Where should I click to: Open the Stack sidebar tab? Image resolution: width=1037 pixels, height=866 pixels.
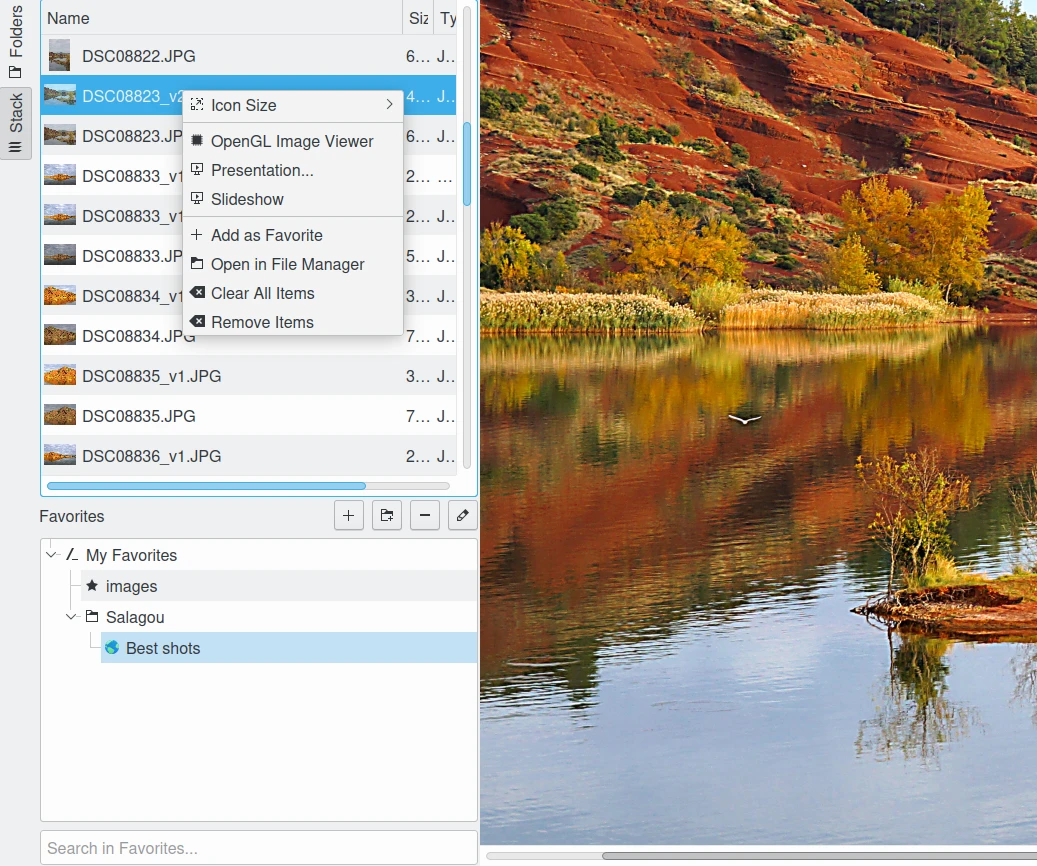tap(16, 123)
